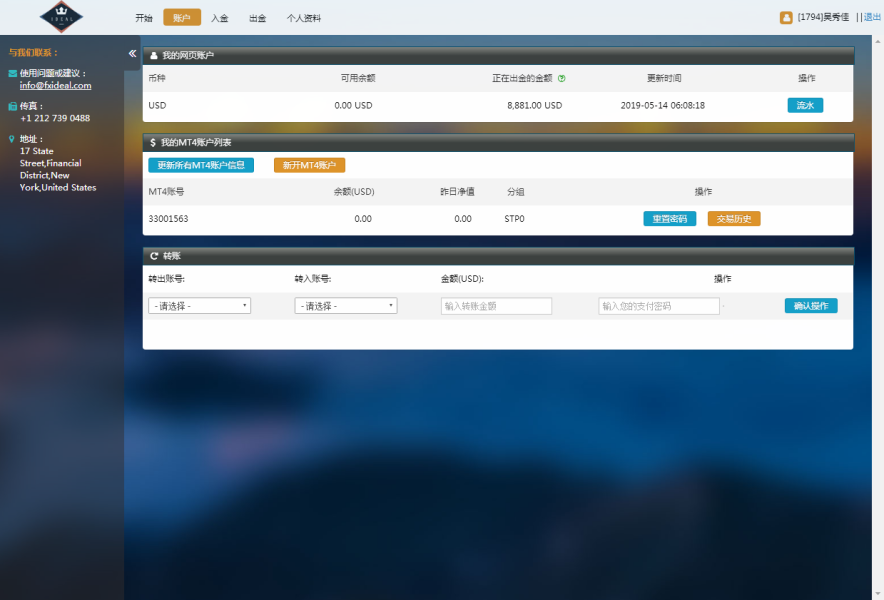The image size is (884, 600).
Task: Click the fax icon beside 传真
Action: (12, 106)
